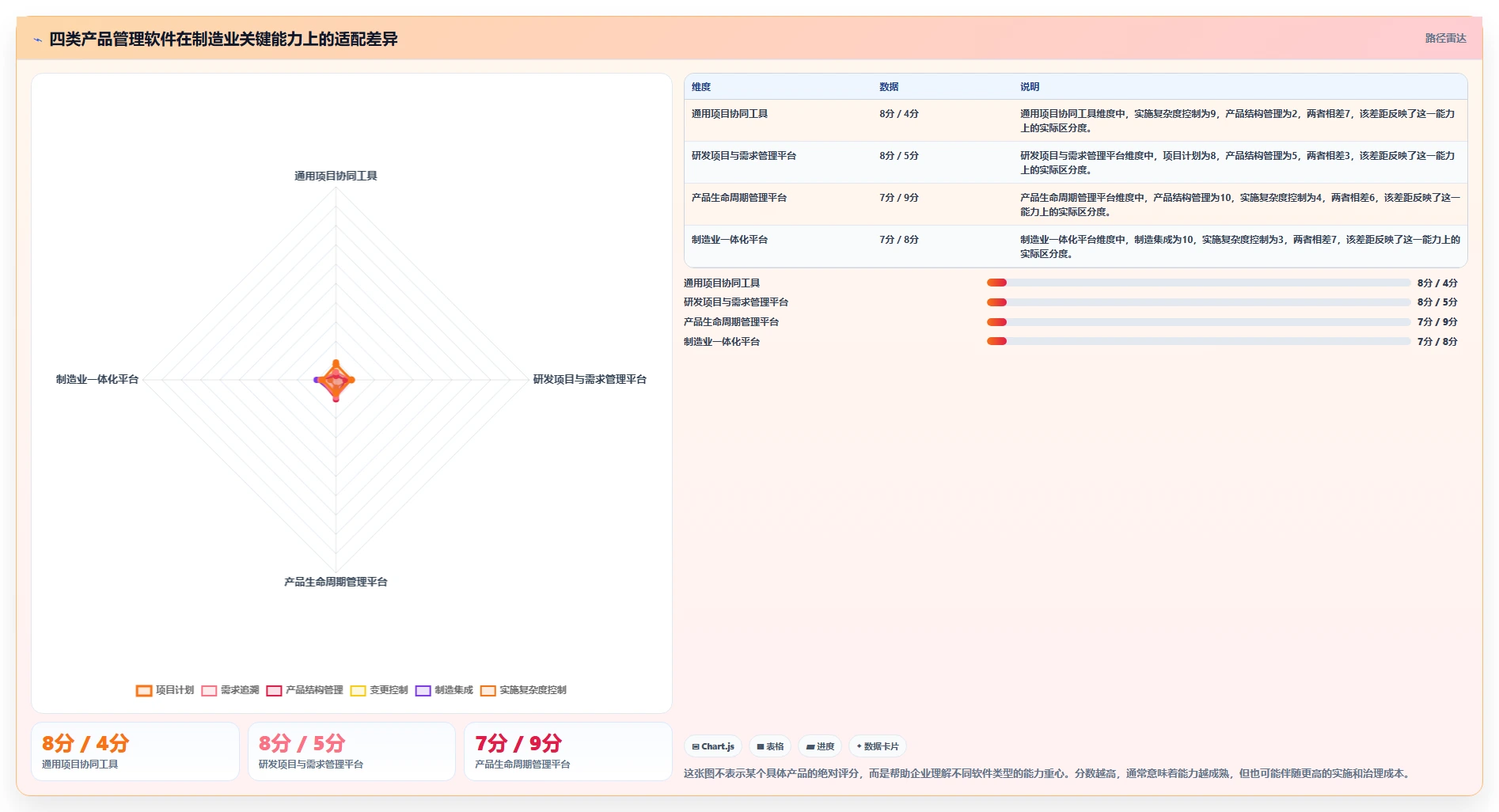
Task: Click progress list label 制造业一体化平台
Action: pos(722,342)
